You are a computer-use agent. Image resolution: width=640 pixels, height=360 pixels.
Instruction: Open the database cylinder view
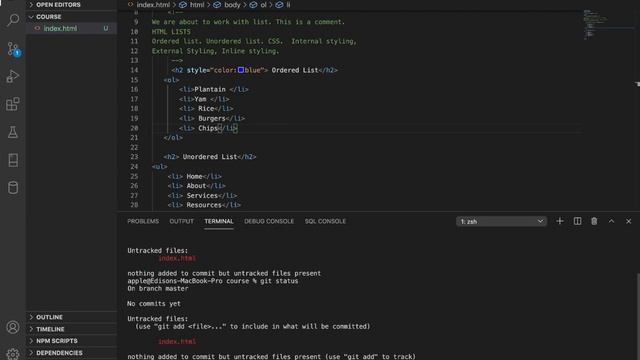[13, 188]
